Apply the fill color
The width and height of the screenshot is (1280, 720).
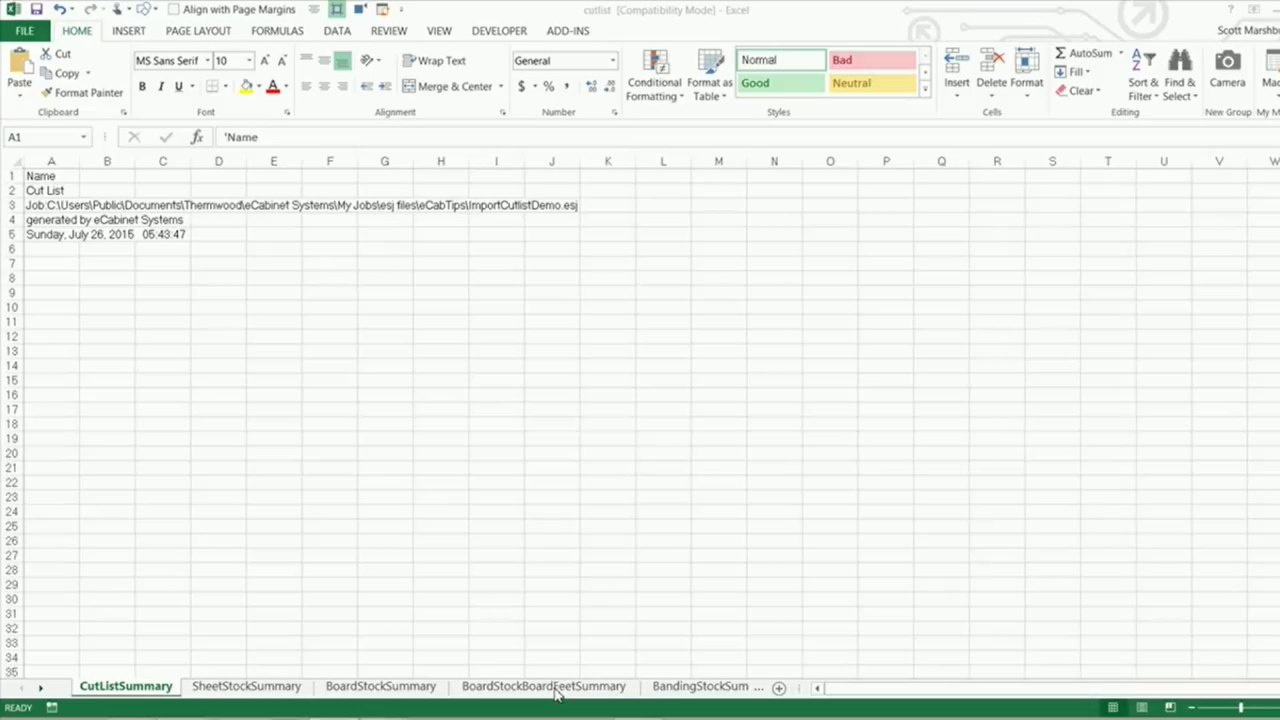246,87
